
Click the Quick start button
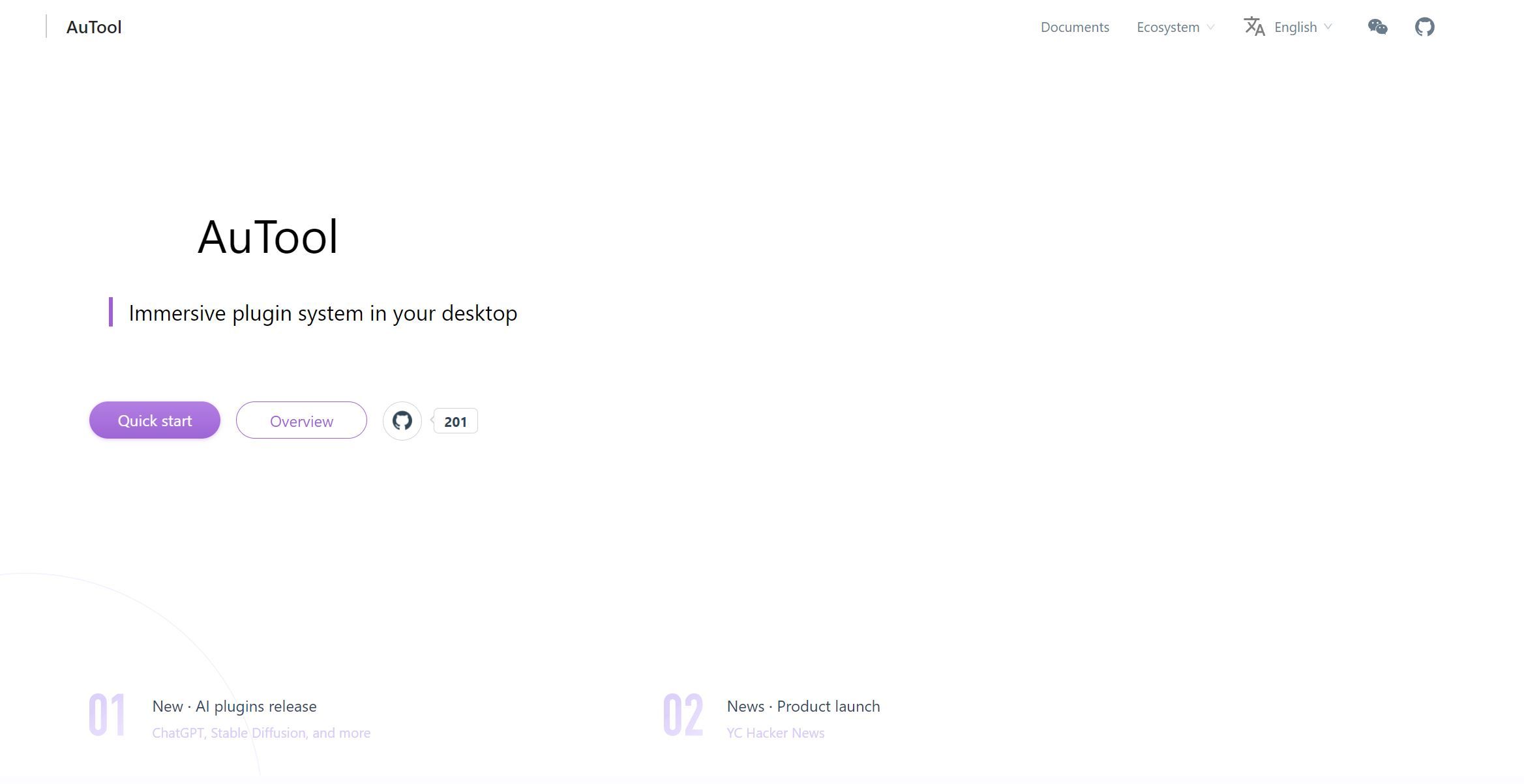tap(155, 420)
